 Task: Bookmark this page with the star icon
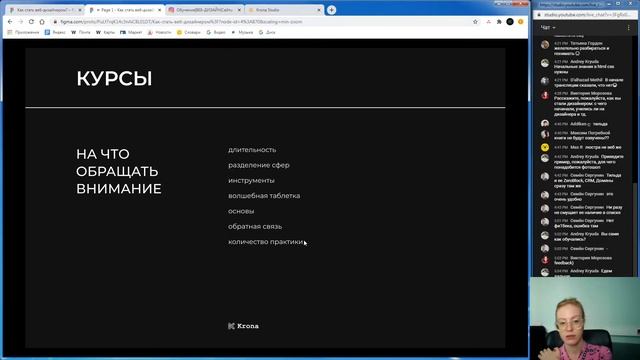[475, 22]
